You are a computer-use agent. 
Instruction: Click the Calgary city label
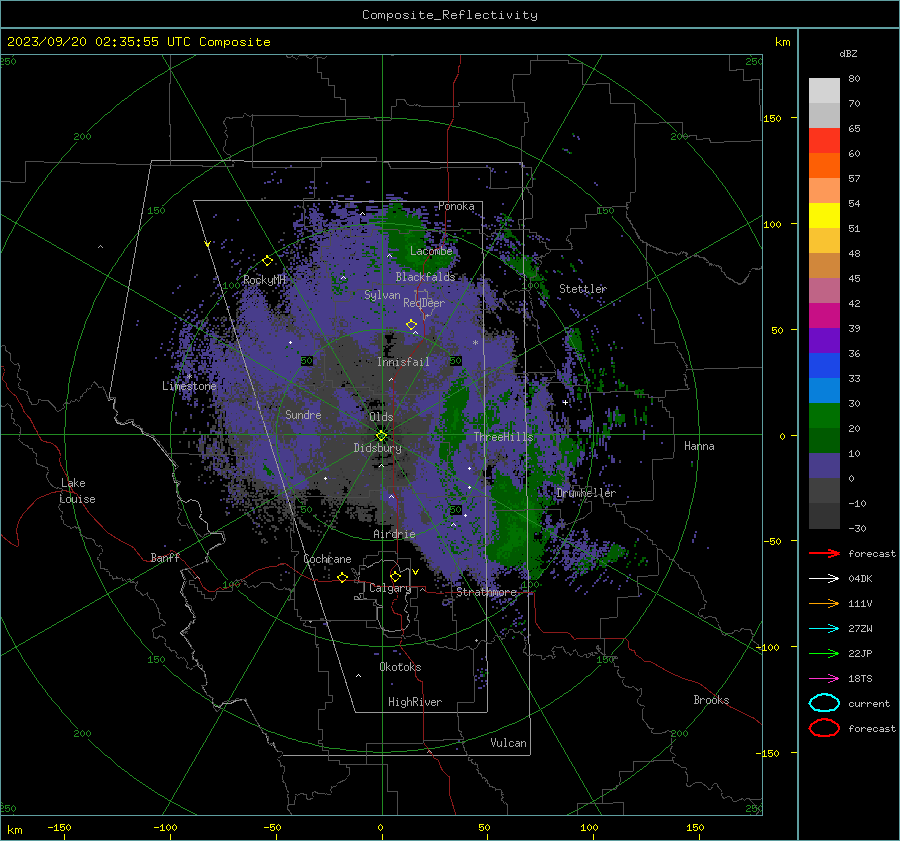click(390, 588)
